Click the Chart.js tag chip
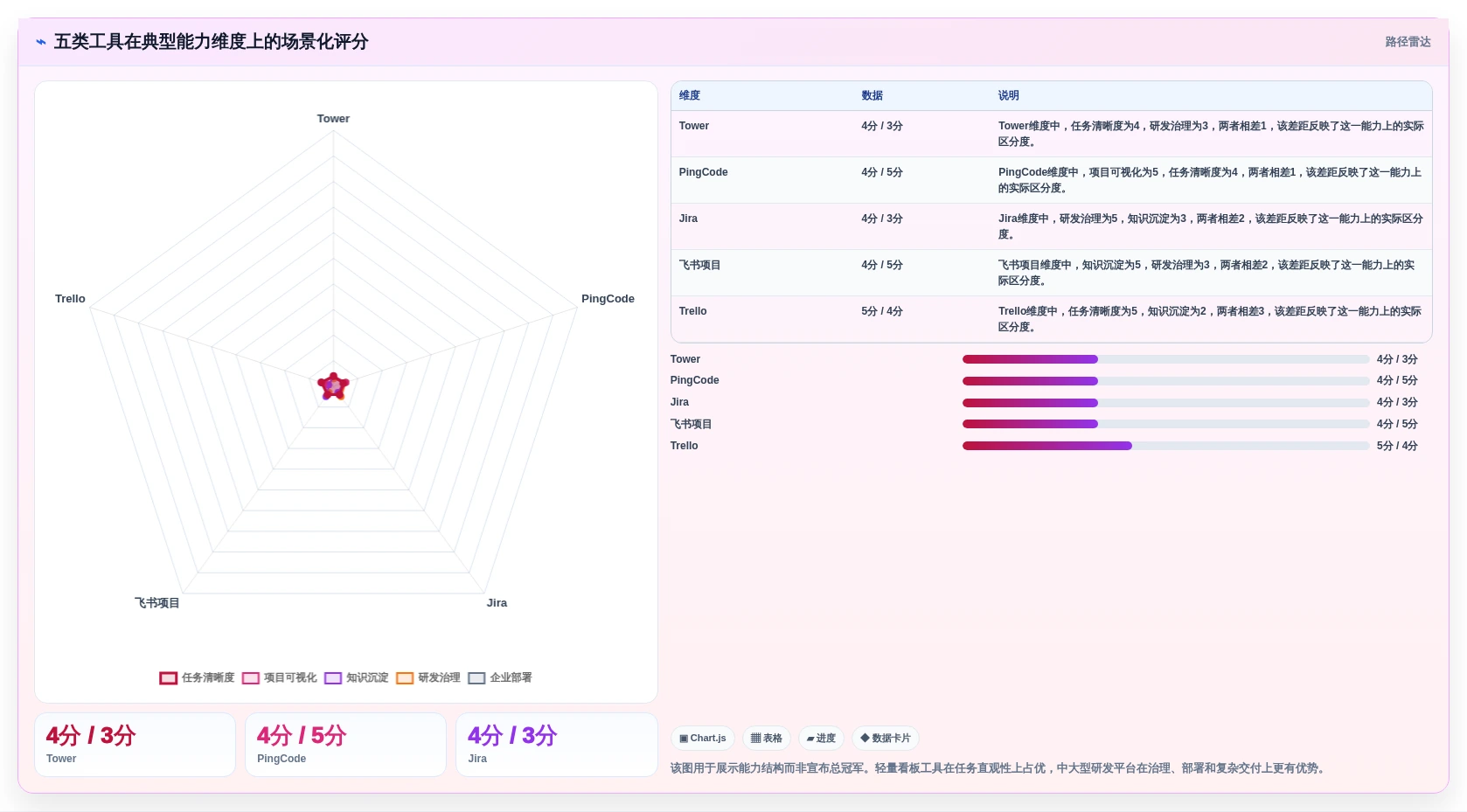 (703, 738)
